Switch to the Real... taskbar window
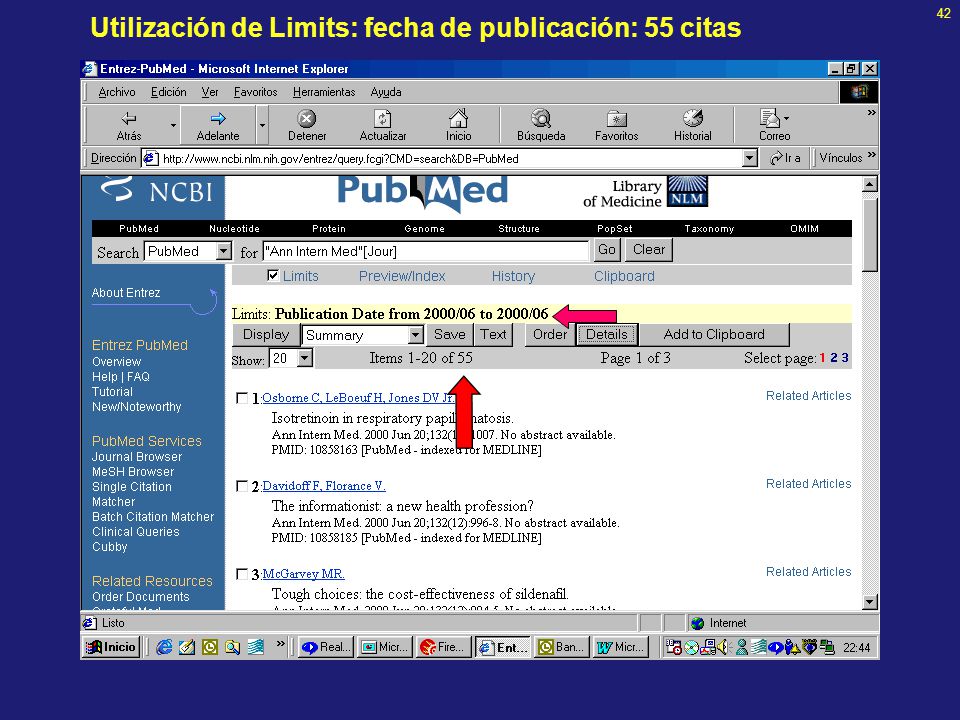960x720 pixels. click(326, 647)
